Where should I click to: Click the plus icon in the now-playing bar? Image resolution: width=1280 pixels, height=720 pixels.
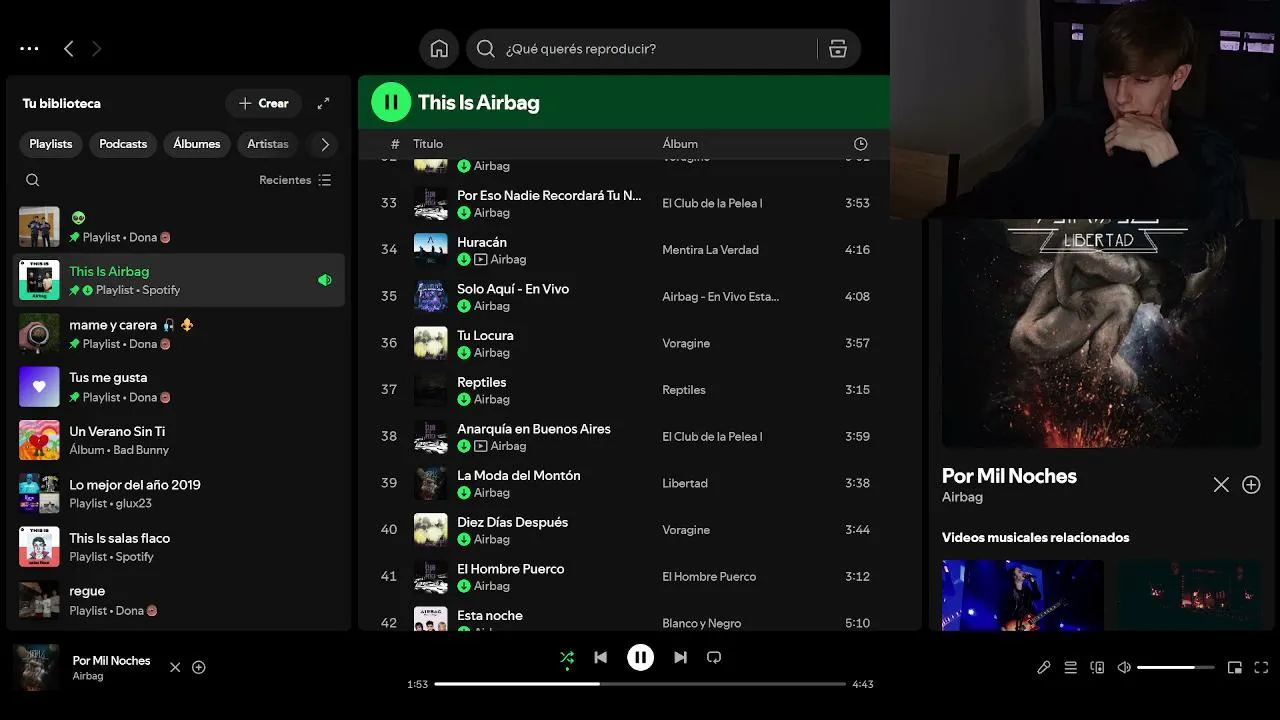point(199,667)
